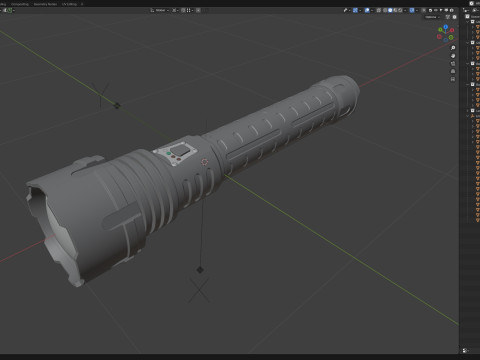This screenshot has height=360, width=480.
Task: Open the Global transform orientation dropdown
Action: 159,10
